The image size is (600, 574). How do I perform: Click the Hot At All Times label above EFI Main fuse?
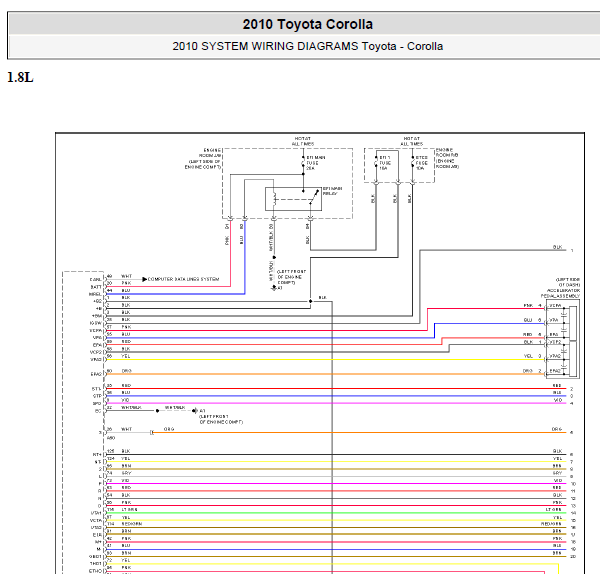click(x=303, y=141)
